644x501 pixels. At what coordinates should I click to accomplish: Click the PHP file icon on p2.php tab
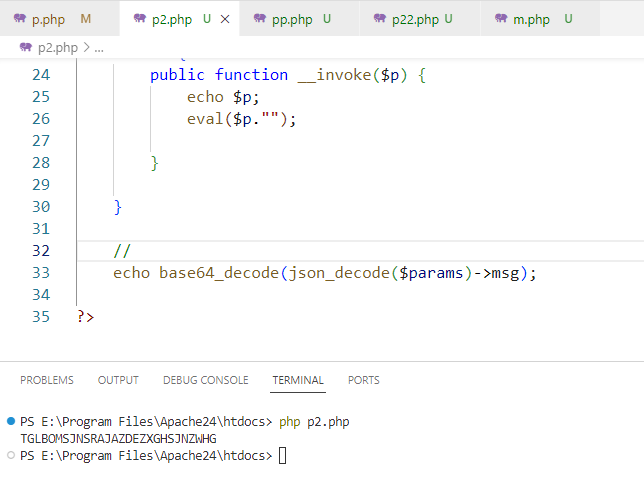(x=139, y=19)
